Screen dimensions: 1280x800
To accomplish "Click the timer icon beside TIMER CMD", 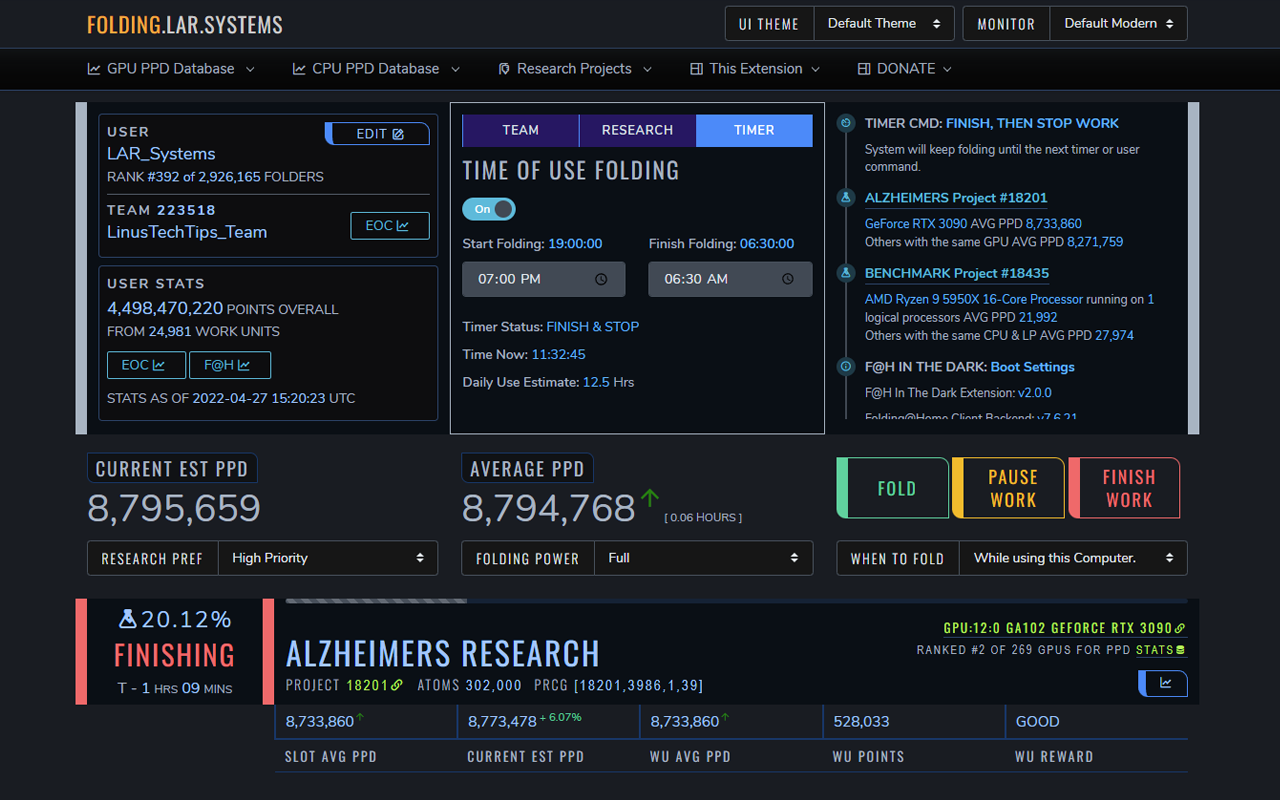I will [846, 123].
